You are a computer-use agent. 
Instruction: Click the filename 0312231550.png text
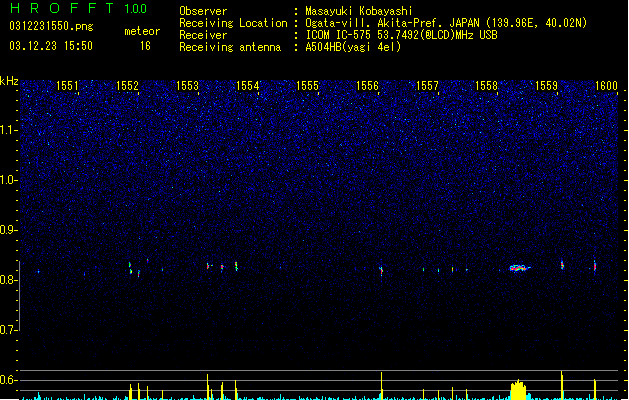51,26
